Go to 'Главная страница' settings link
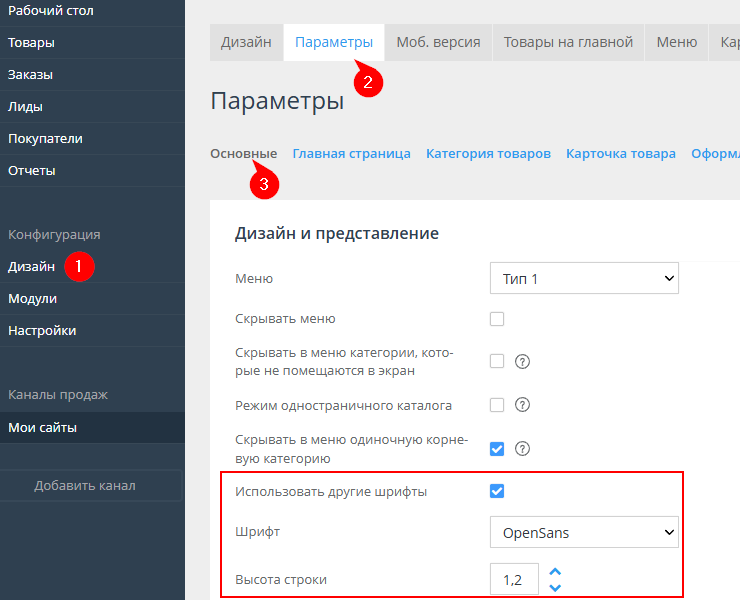 (352, 154)
